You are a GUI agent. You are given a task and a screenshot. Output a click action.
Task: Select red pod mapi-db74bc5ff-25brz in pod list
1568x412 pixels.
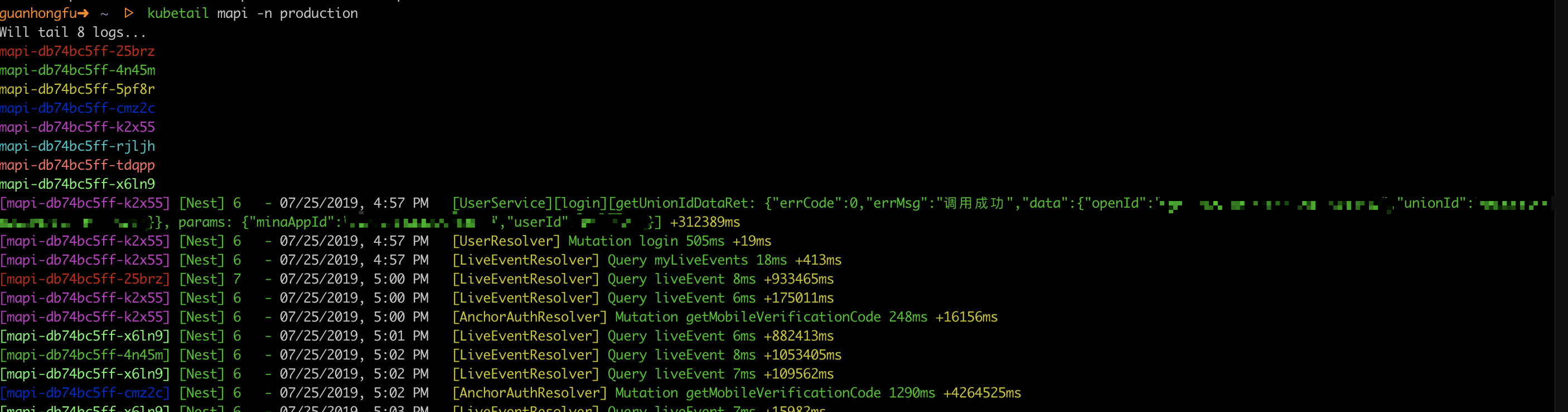coord(78,51)
